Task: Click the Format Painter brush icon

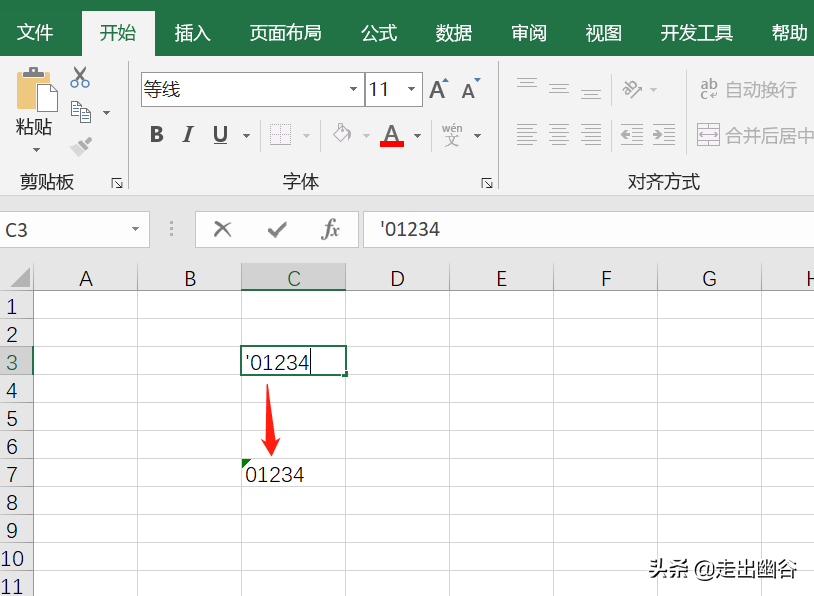Action: [81, 146]
